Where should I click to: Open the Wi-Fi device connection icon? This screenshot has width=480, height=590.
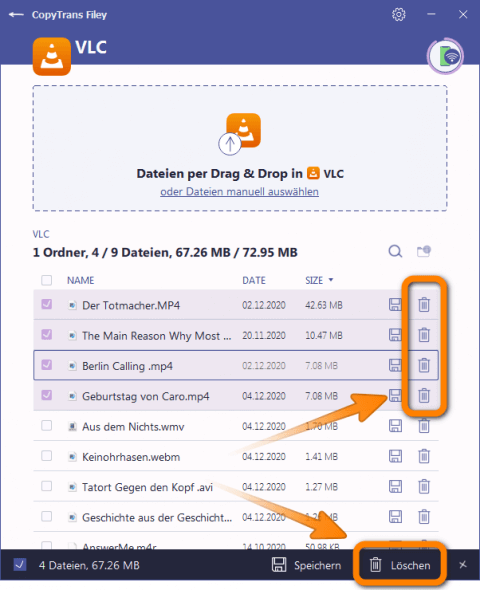pos(446,56)
